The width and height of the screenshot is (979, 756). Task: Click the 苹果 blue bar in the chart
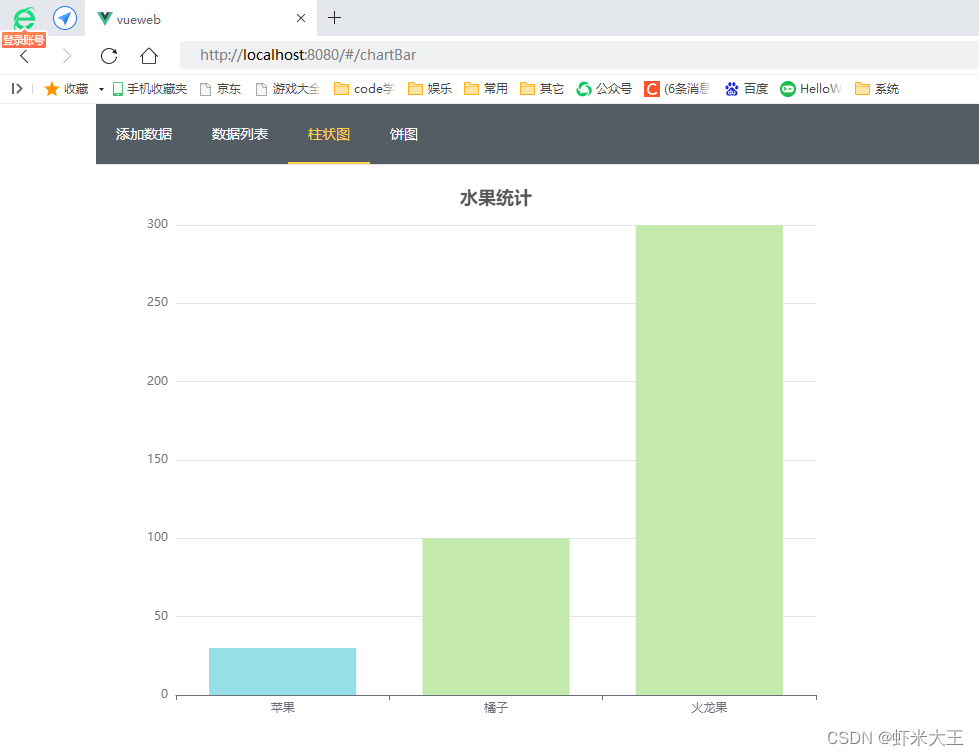pos(282,670)
